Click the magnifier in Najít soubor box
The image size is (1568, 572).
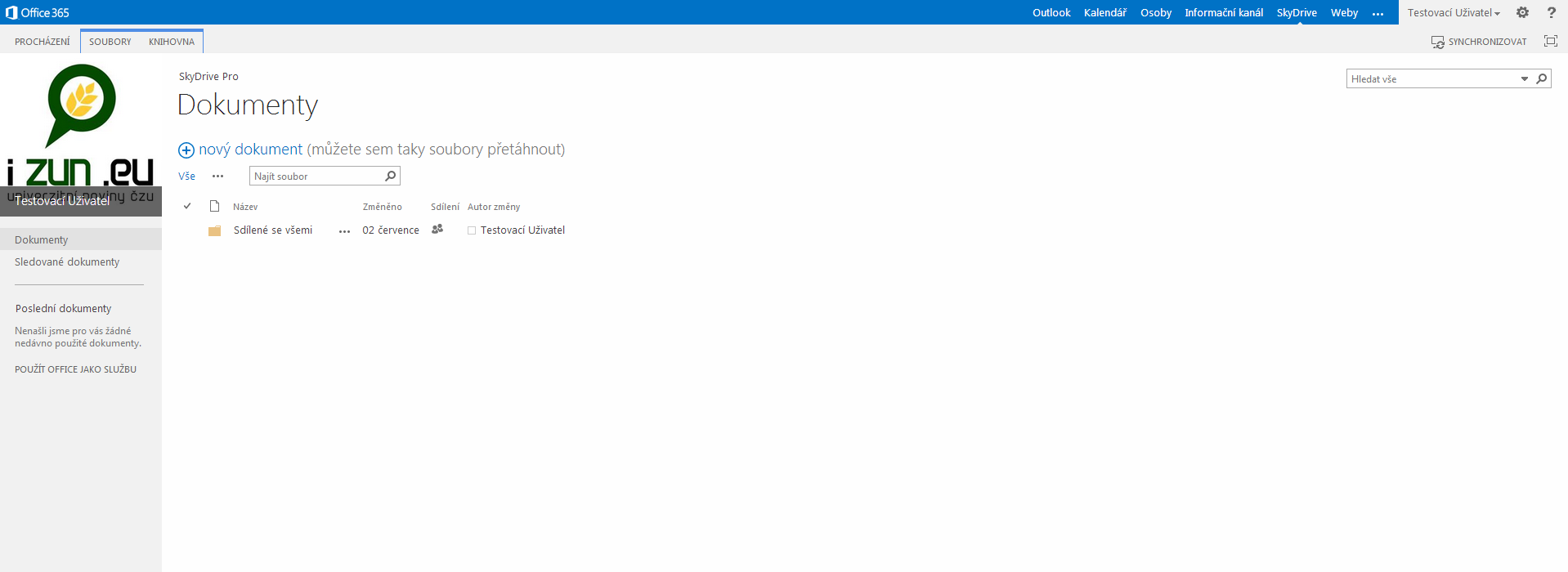pyautogui.click(x=391, y=176)
